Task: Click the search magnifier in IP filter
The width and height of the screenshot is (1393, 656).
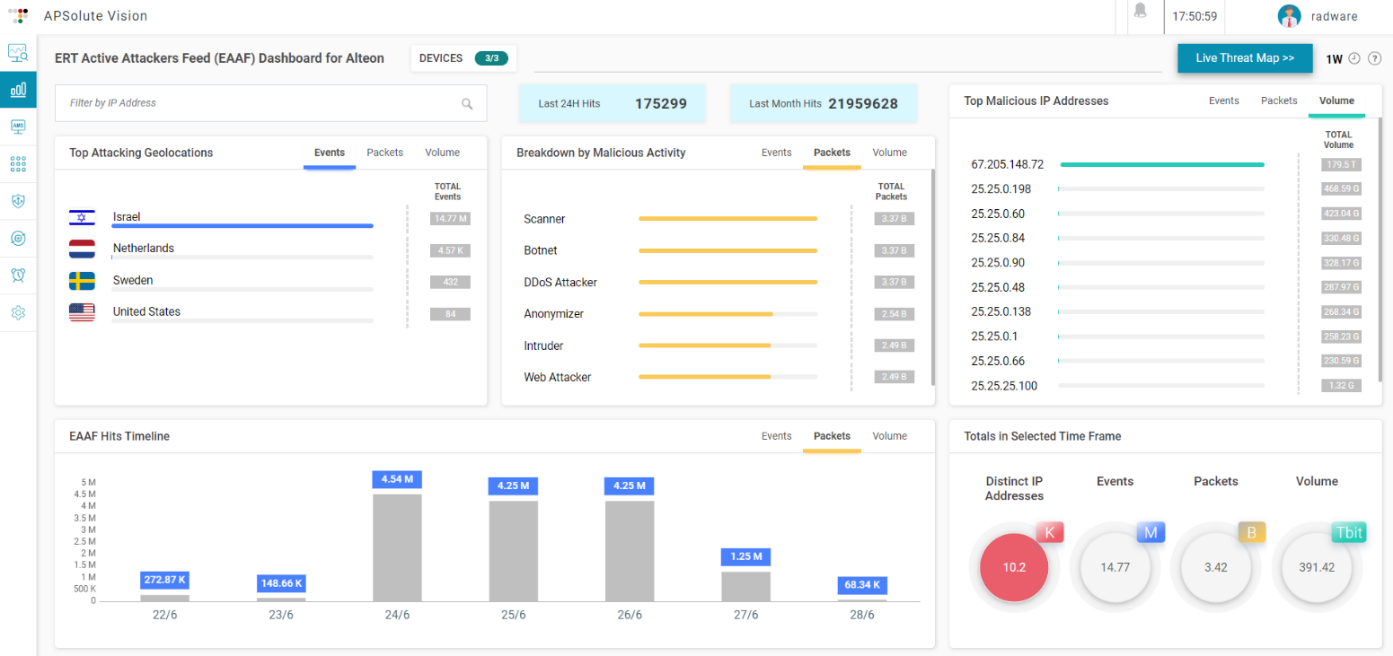Action: click(467, 103)
